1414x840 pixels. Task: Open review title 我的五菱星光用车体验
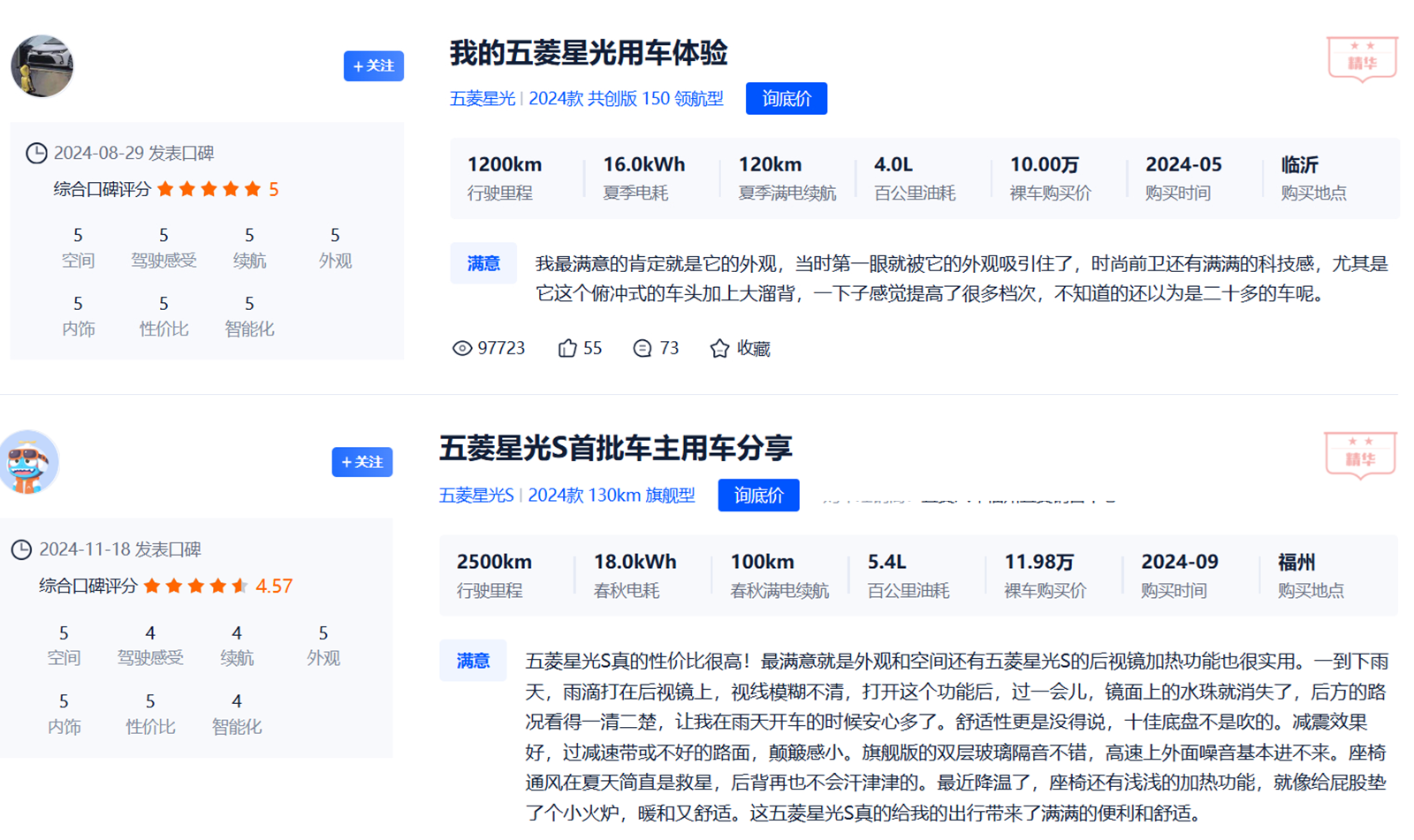tap(589, 53)
